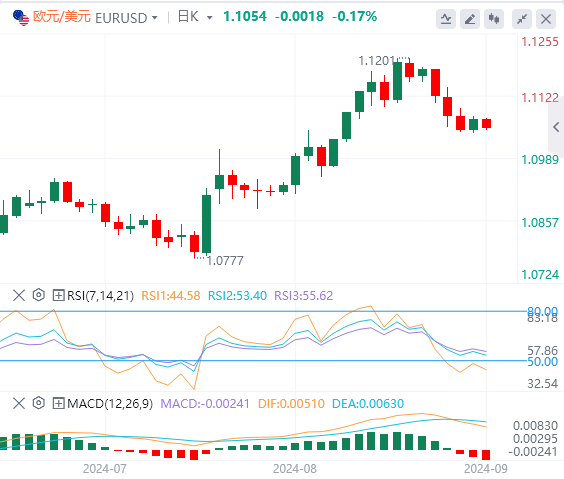564x479 pixels.
Task: Click the 2024-08 date marker
Action: (x=295, y=469)
